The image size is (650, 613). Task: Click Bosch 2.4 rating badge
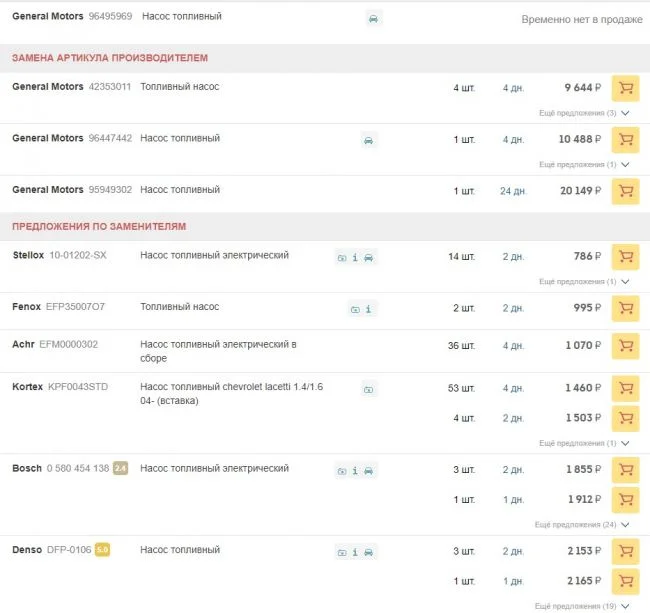click(x=120, y=469)
